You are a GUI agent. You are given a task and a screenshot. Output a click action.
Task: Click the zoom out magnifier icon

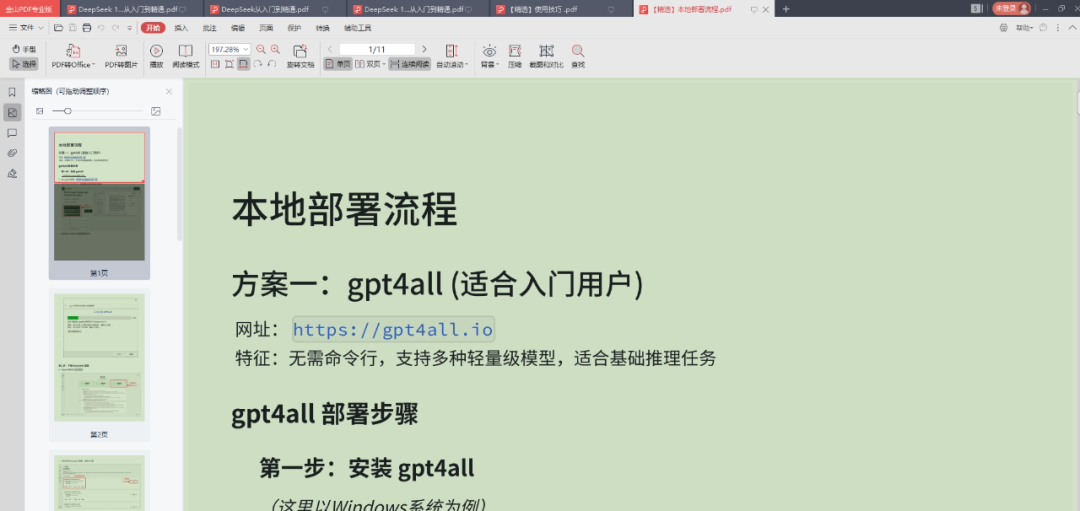point(261,50)
